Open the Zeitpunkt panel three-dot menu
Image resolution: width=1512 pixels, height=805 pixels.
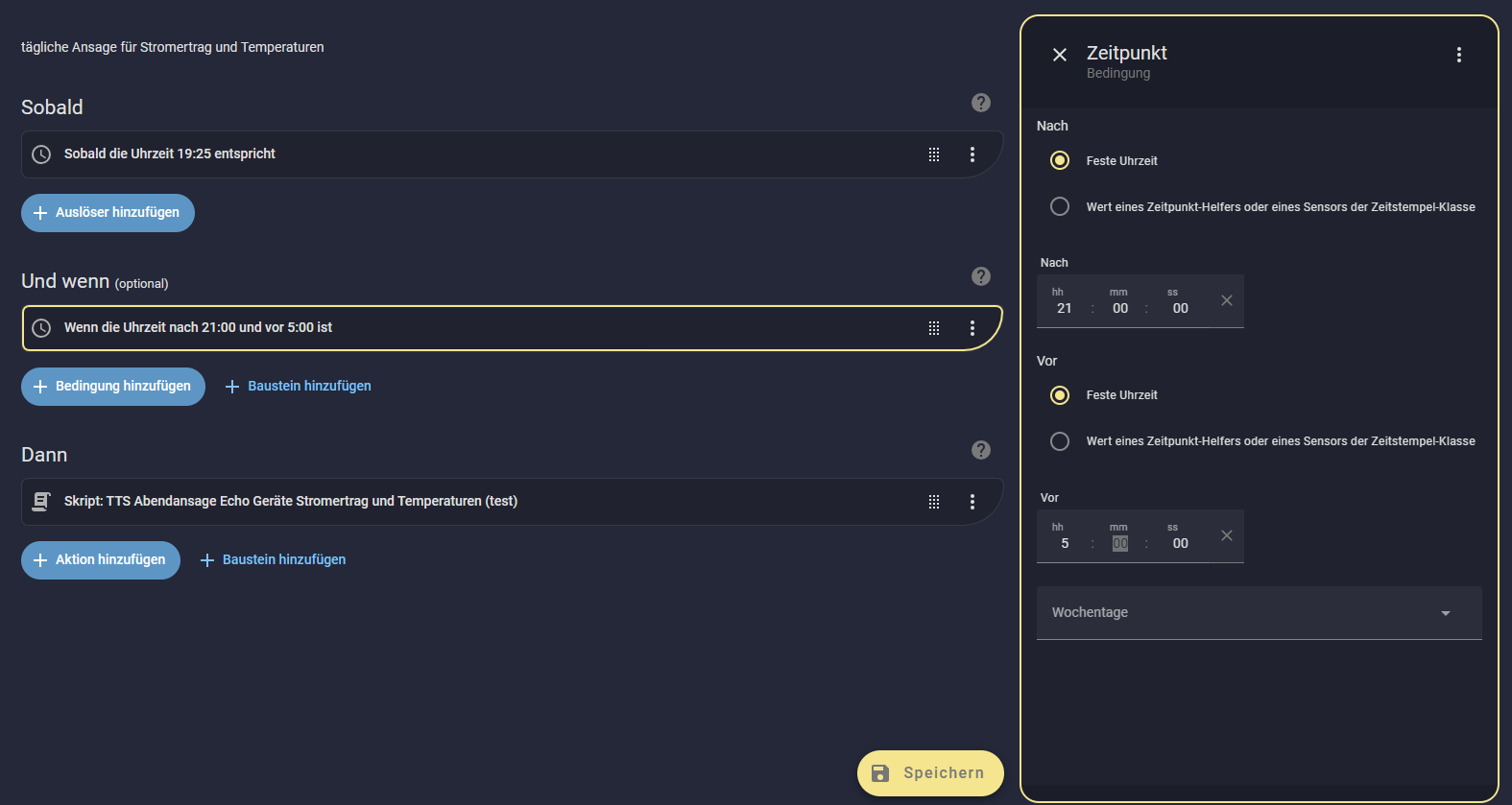1458,55
